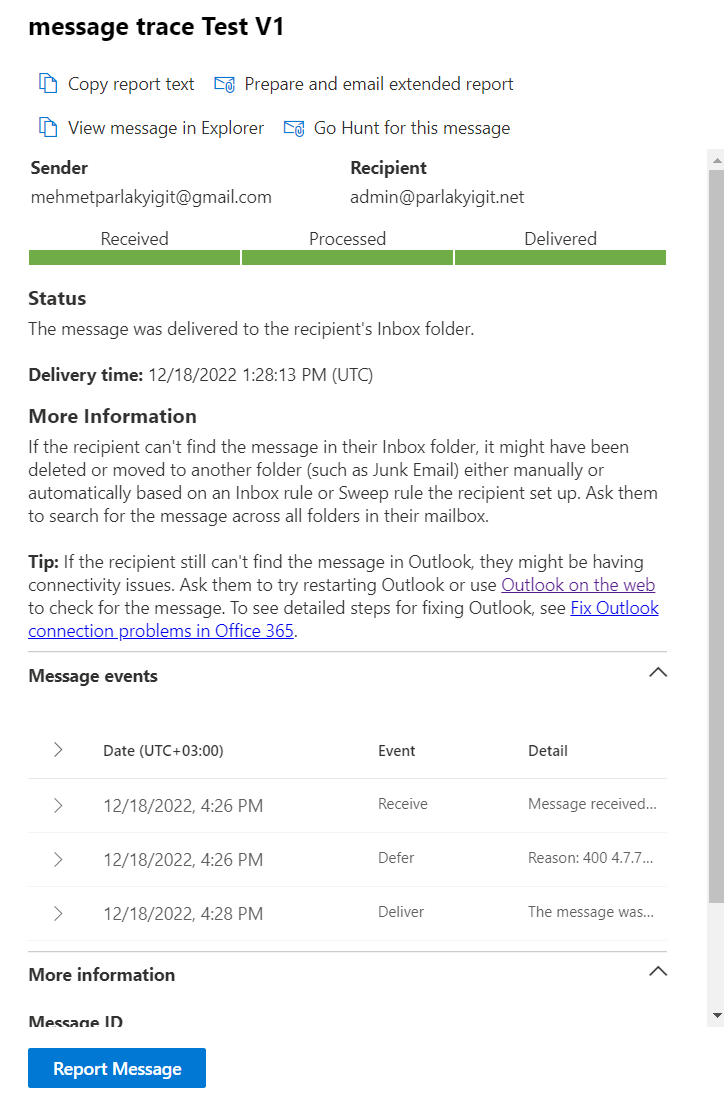Click the View message in Explorer icon
Screen dimensions: 724x1104
48,128
